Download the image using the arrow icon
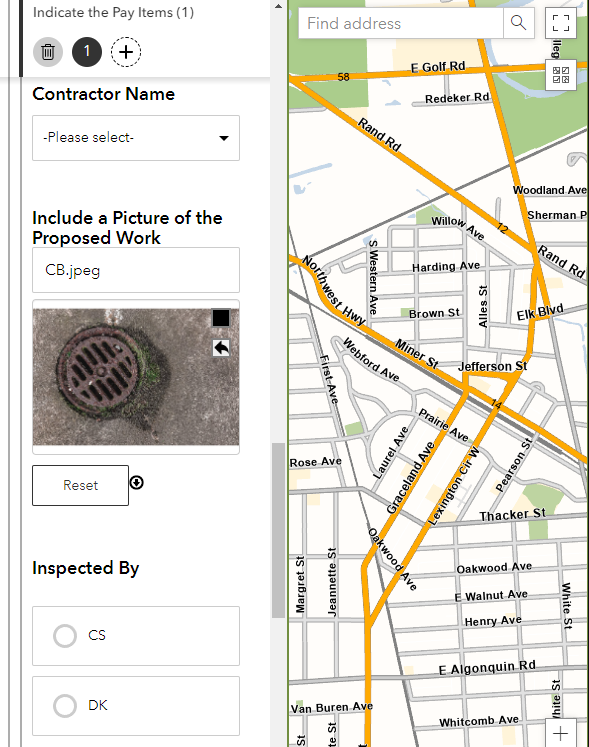Image resolution: width=589 pixels, height=747 pixels. coord(137,483)
